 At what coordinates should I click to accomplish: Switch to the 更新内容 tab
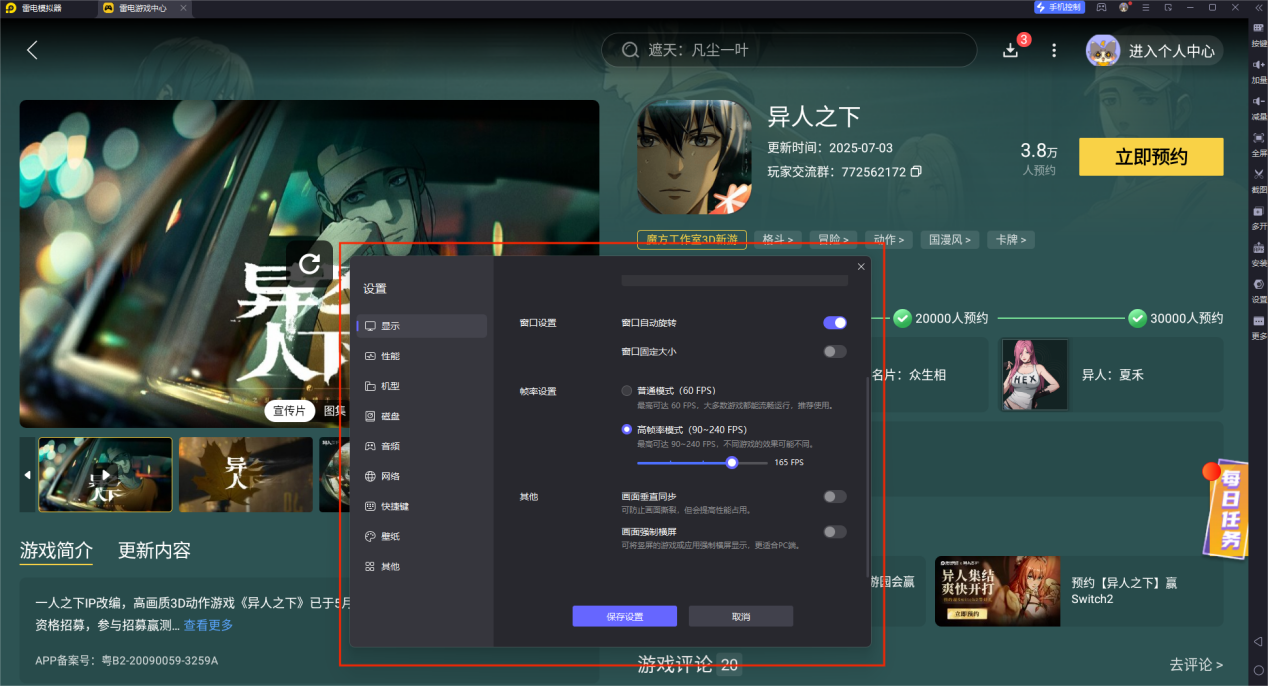pyautogui.click(x=154, y=550)
